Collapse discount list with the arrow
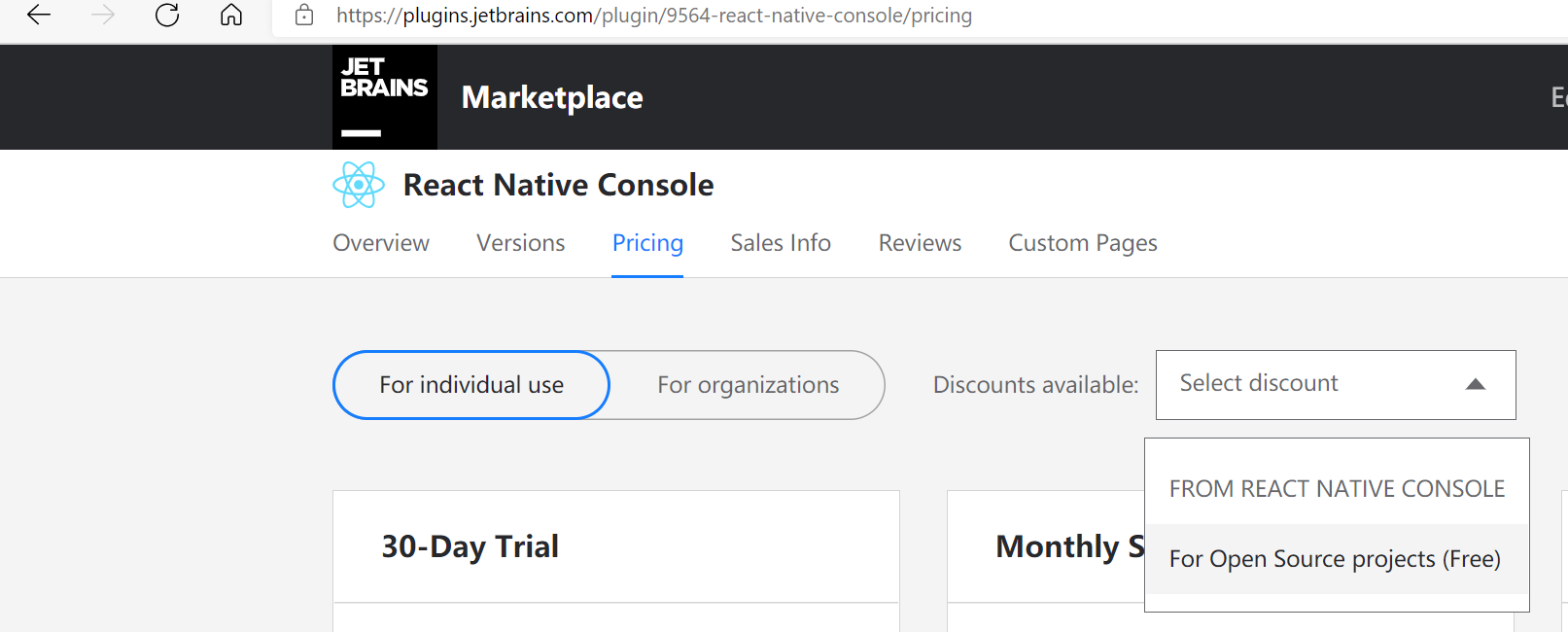Screen dimensions: 1568x632 1476,384
